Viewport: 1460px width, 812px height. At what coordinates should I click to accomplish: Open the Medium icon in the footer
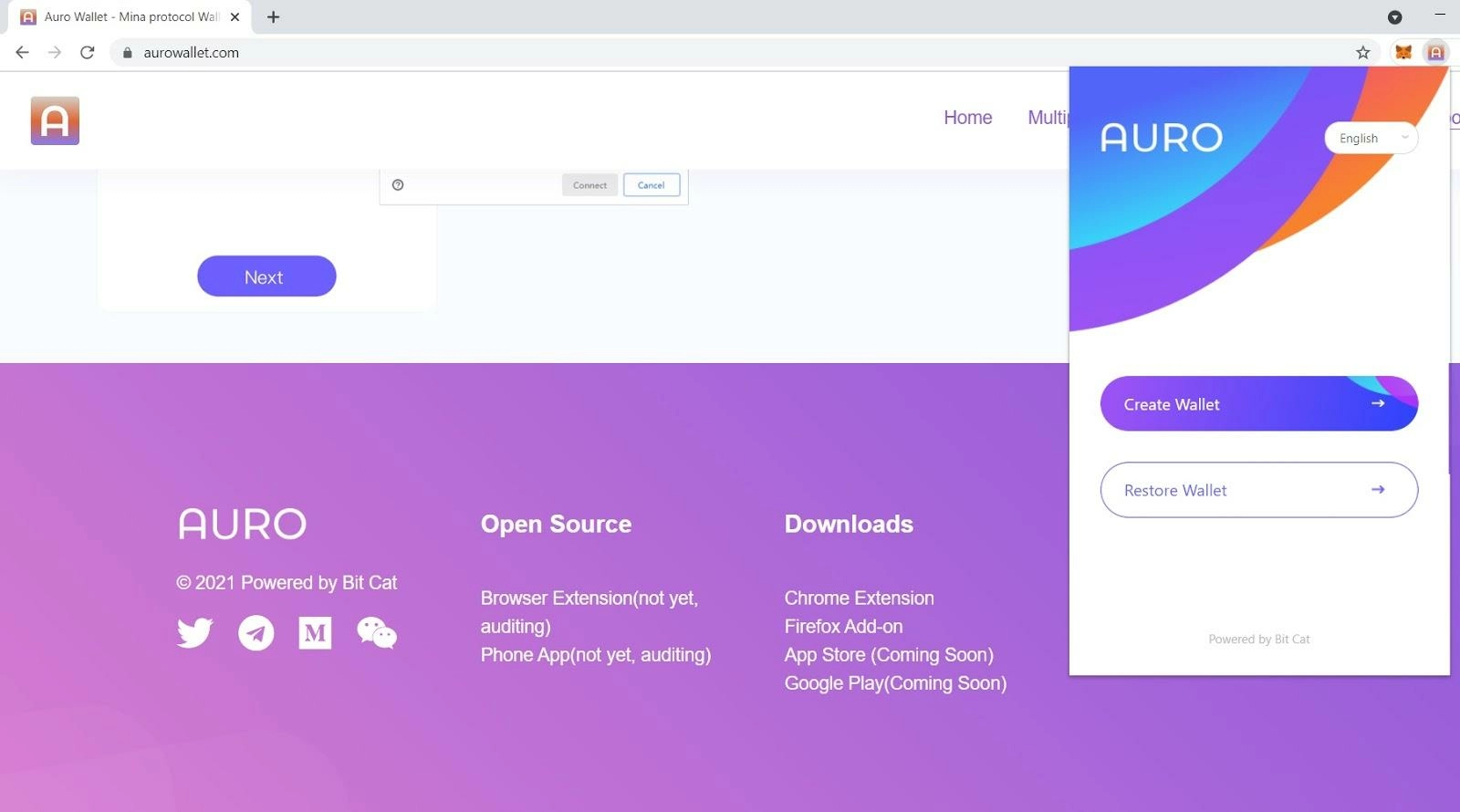tap(315, 632)
